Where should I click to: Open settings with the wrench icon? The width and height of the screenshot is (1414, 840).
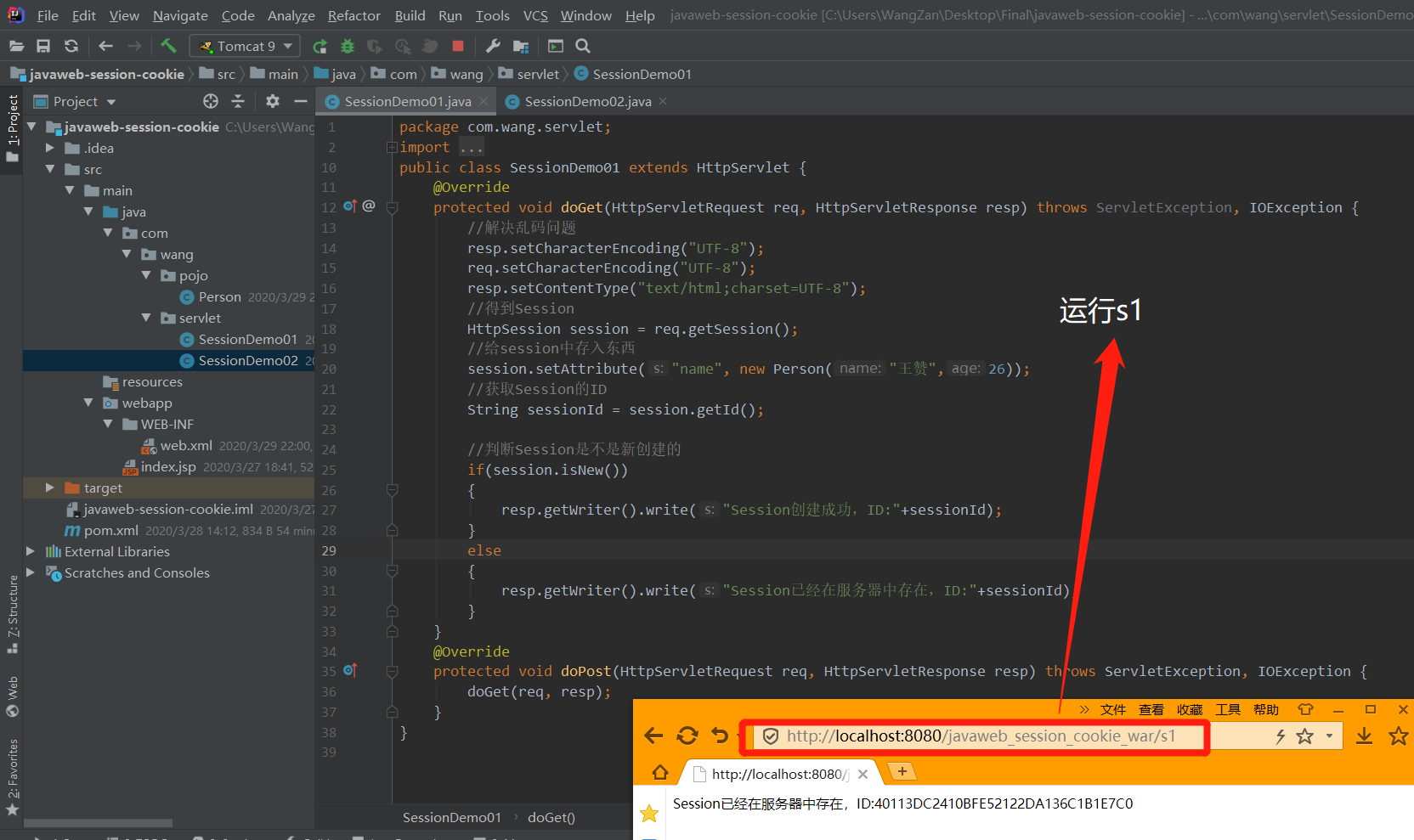493,46
